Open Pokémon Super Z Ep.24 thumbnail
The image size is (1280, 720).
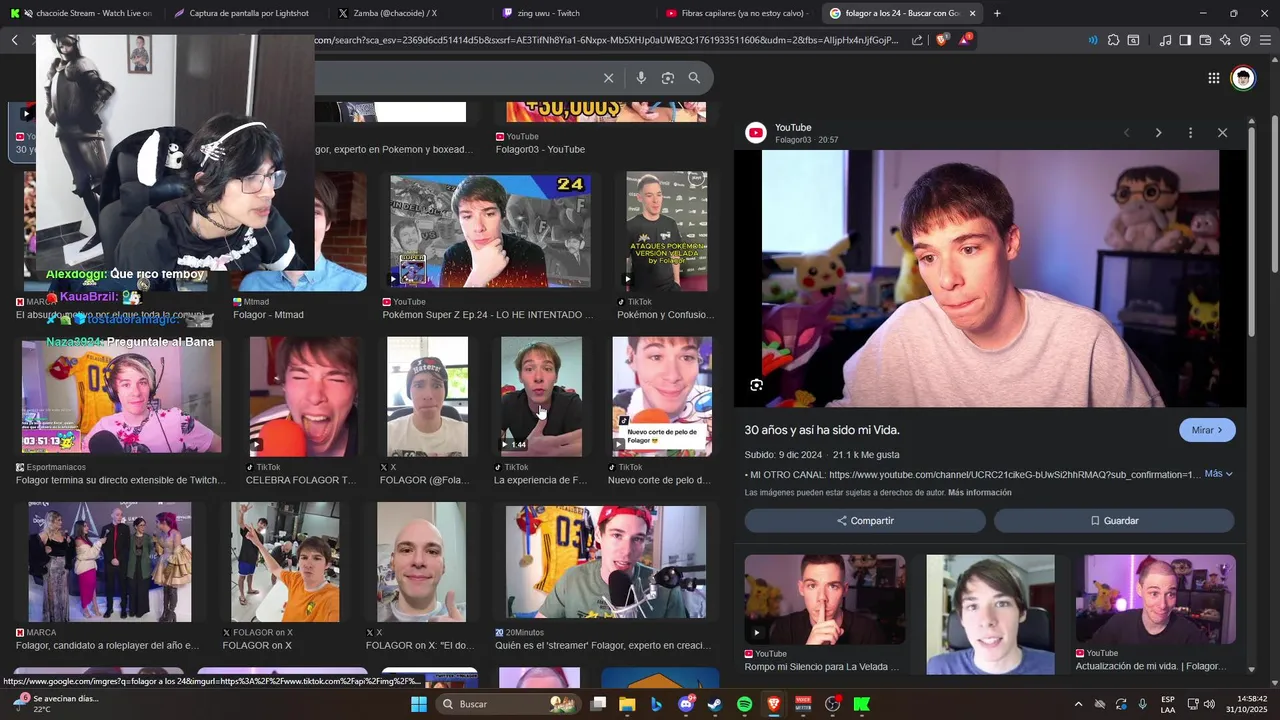[490, 230]
